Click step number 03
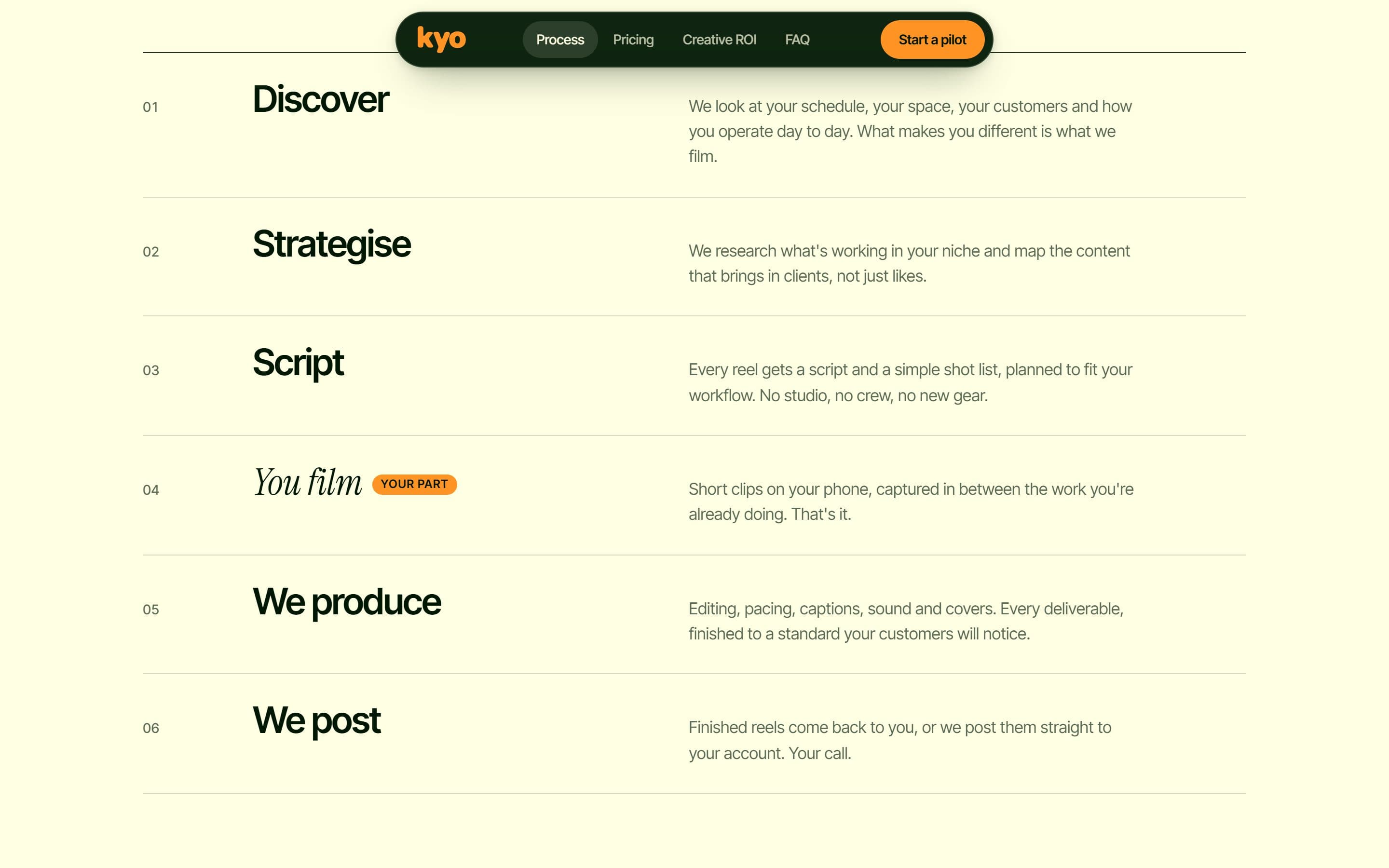Image resolution: width=1389 pixels, height=868 pixels. [151, 371]
